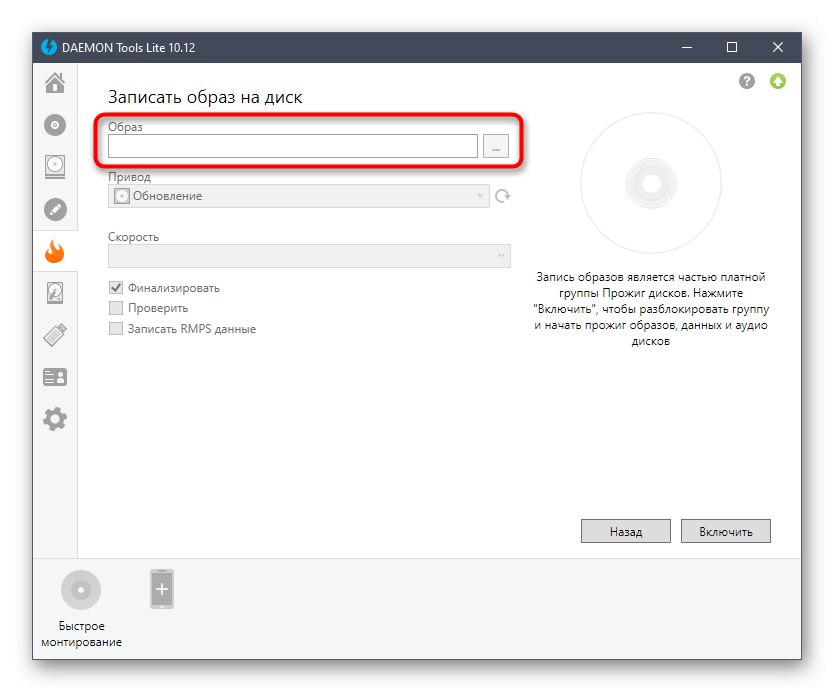The width and height of the screenshot is (834, 692).
Task: Uncheck the Финализировать checkbox
Action: tap(115, 287)
